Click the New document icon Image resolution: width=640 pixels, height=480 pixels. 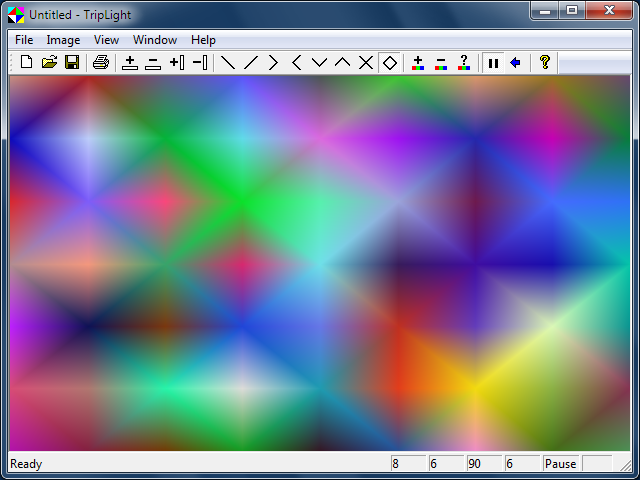[x=27, y=63]
